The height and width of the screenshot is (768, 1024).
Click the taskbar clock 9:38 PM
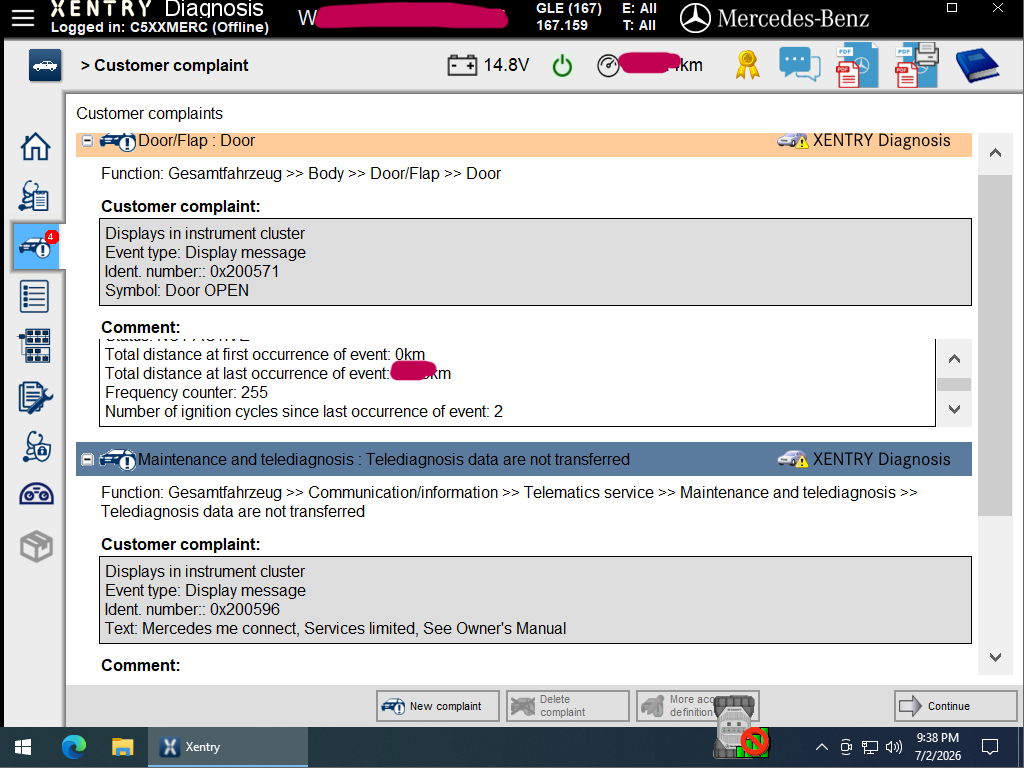(938, 738)
